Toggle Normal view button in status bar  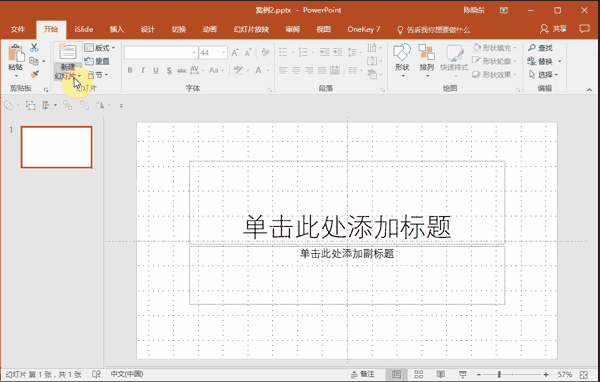point(396,374)
